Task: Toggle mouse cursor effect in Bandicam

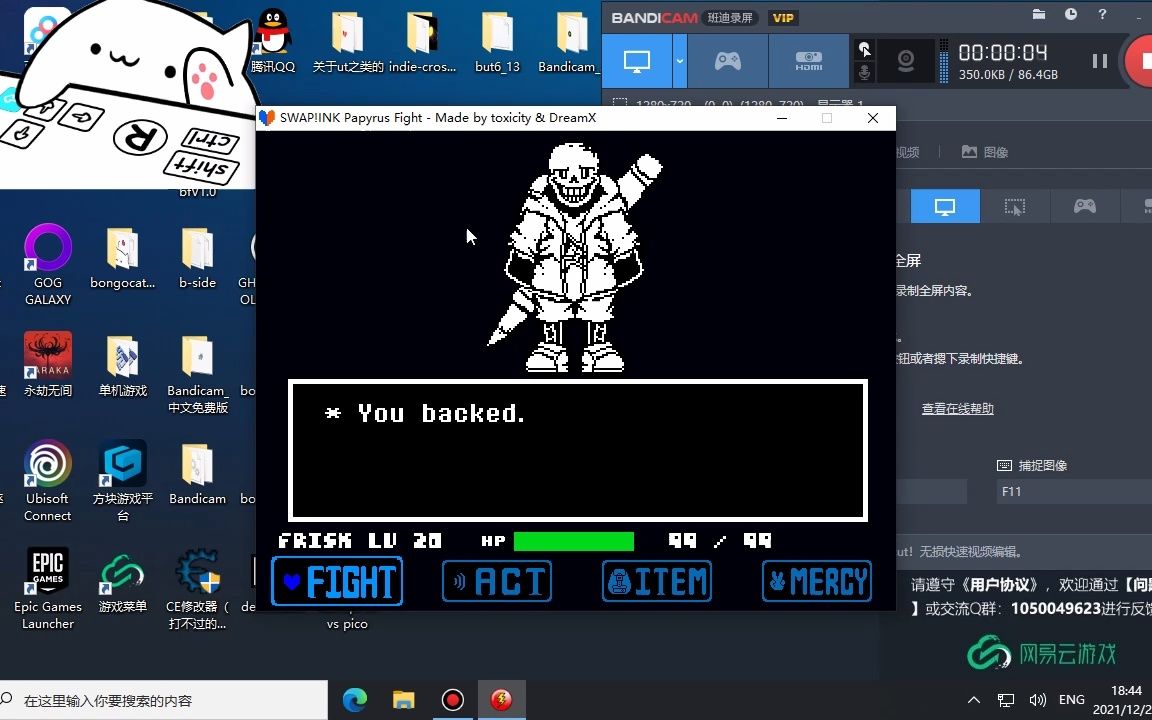Action: click(865, 49)
